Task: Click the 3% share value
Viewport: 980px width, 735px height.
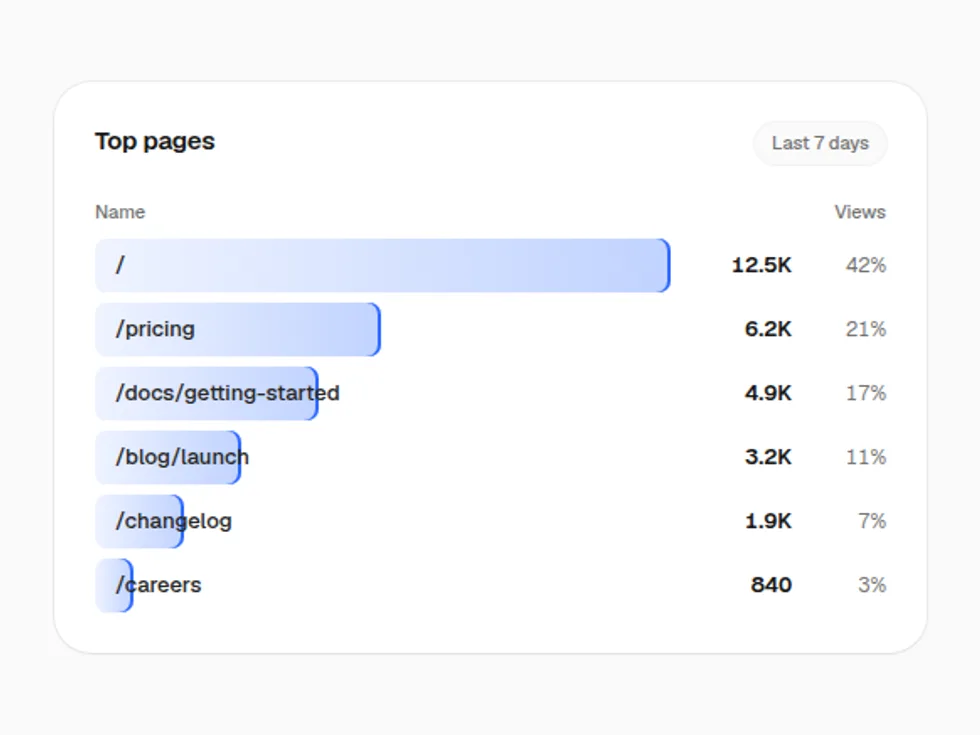Action: point(872,585)
